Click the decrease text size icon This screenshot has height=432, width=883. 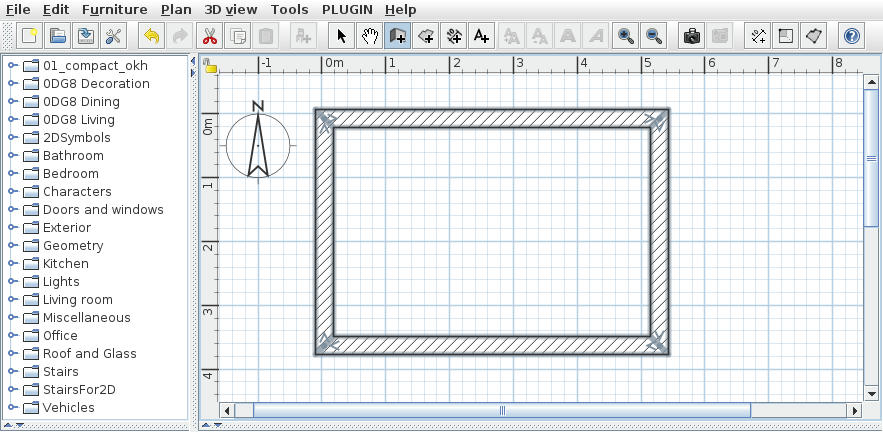pos(540,37)
